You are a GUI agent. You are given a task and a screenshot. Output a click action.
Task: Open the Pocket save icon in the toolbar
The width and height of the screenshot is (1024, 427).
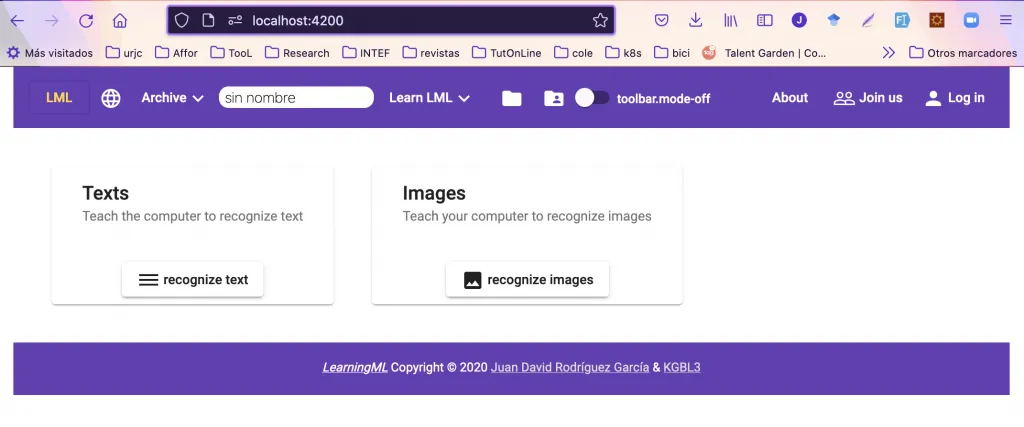click(661, 20)
